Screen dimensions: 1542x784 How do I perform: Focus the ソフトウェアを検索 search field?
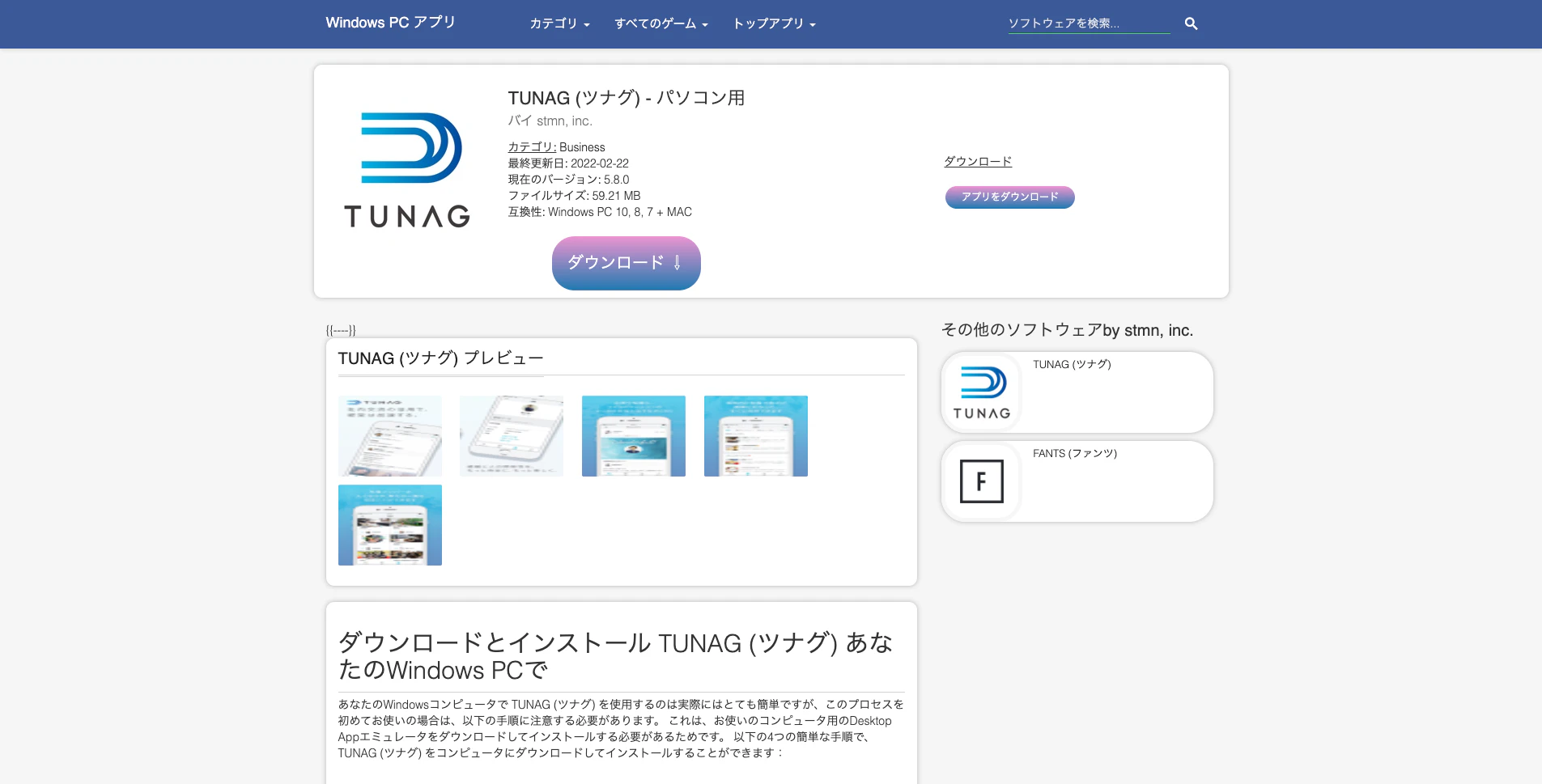(1089, 23)
